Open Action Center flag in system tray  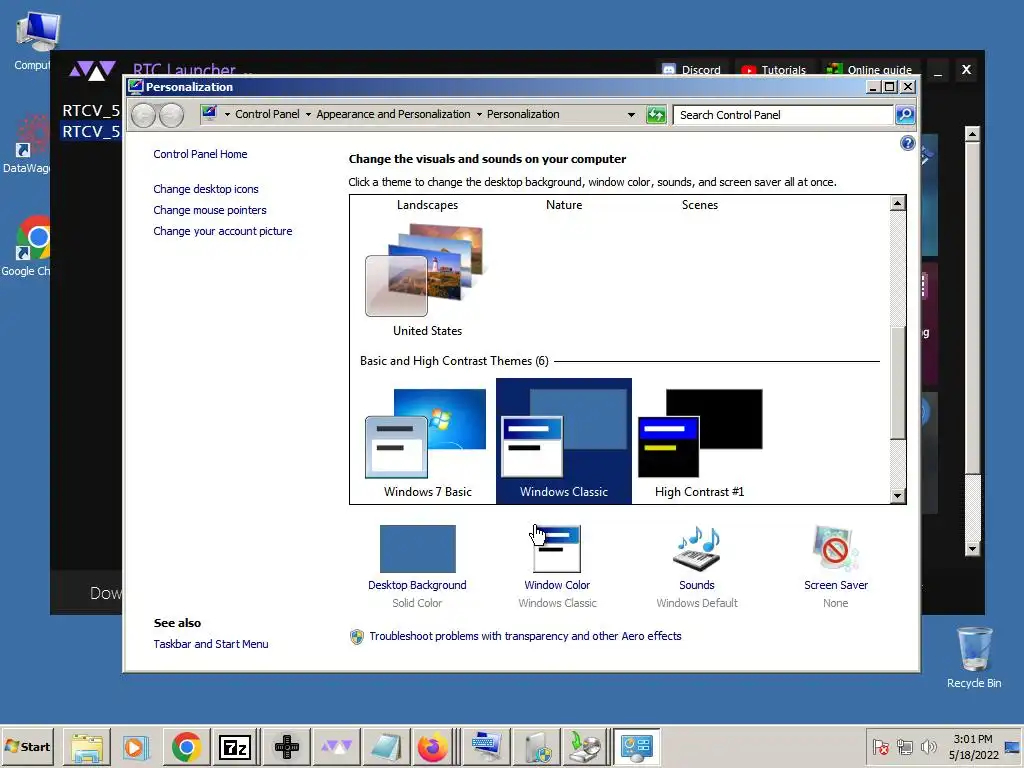(880, 746)
